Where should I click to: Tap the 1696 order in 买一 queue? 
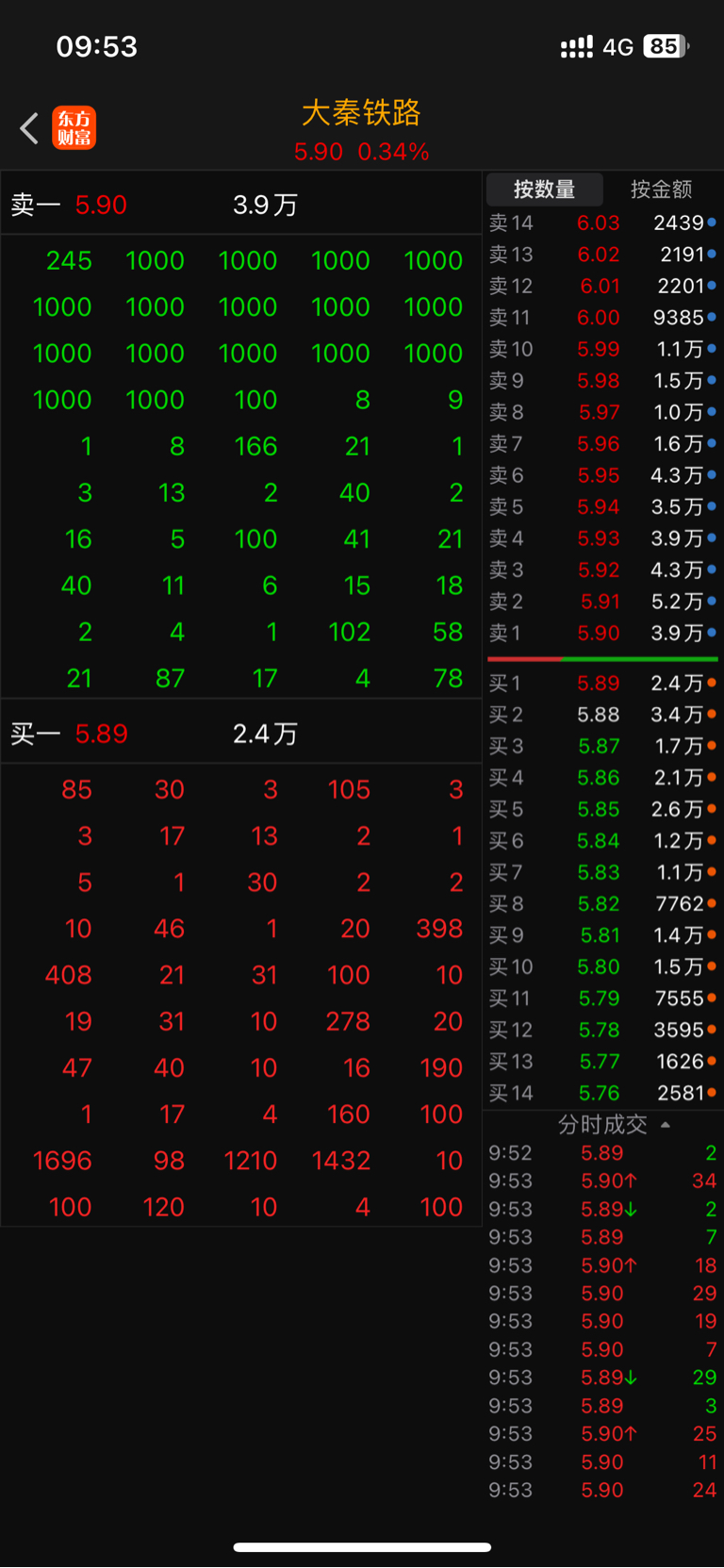(x=62, y=1161)
